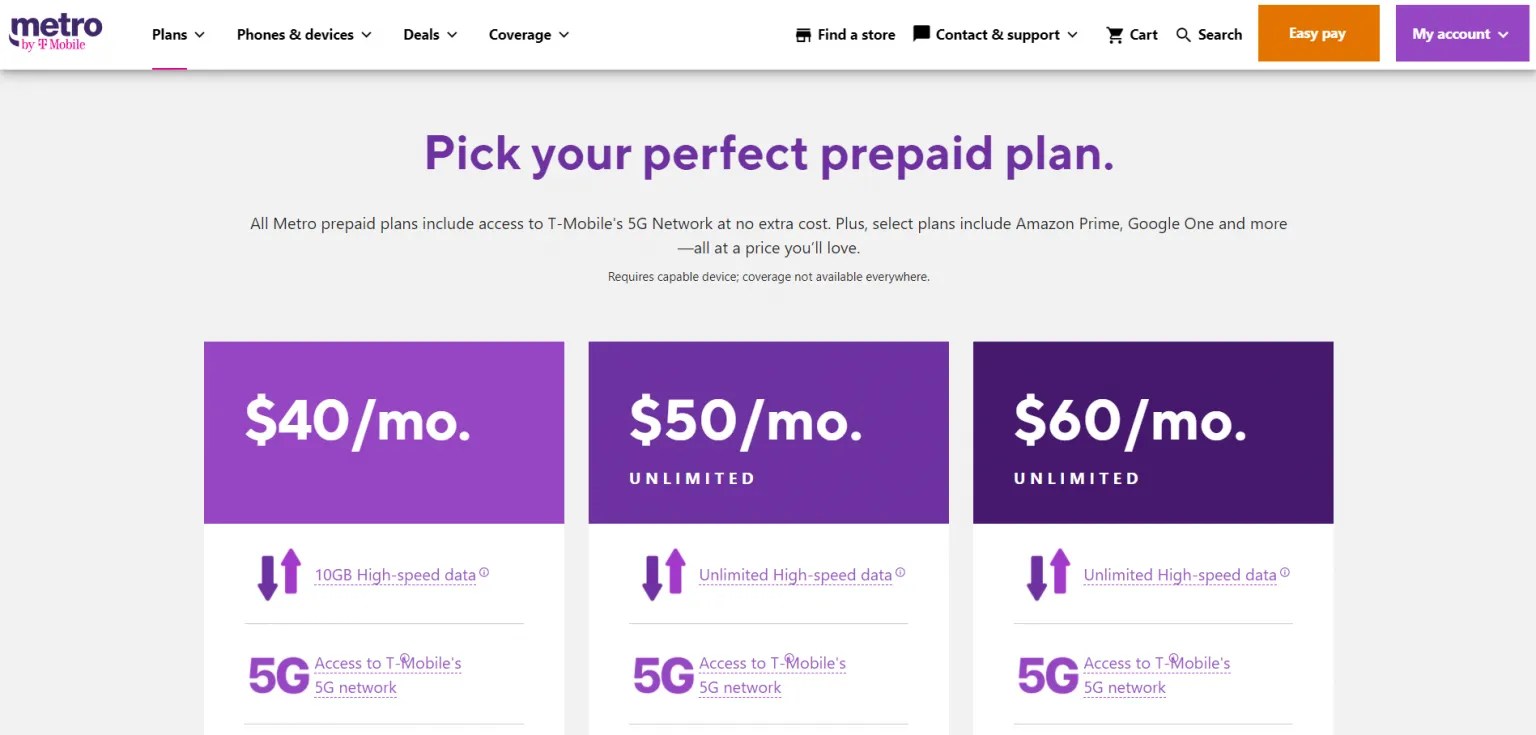Click data arrows icon in $60 plan
Screen dimensions: 1536x735
pyautogui.click(x=1047, y=574)
